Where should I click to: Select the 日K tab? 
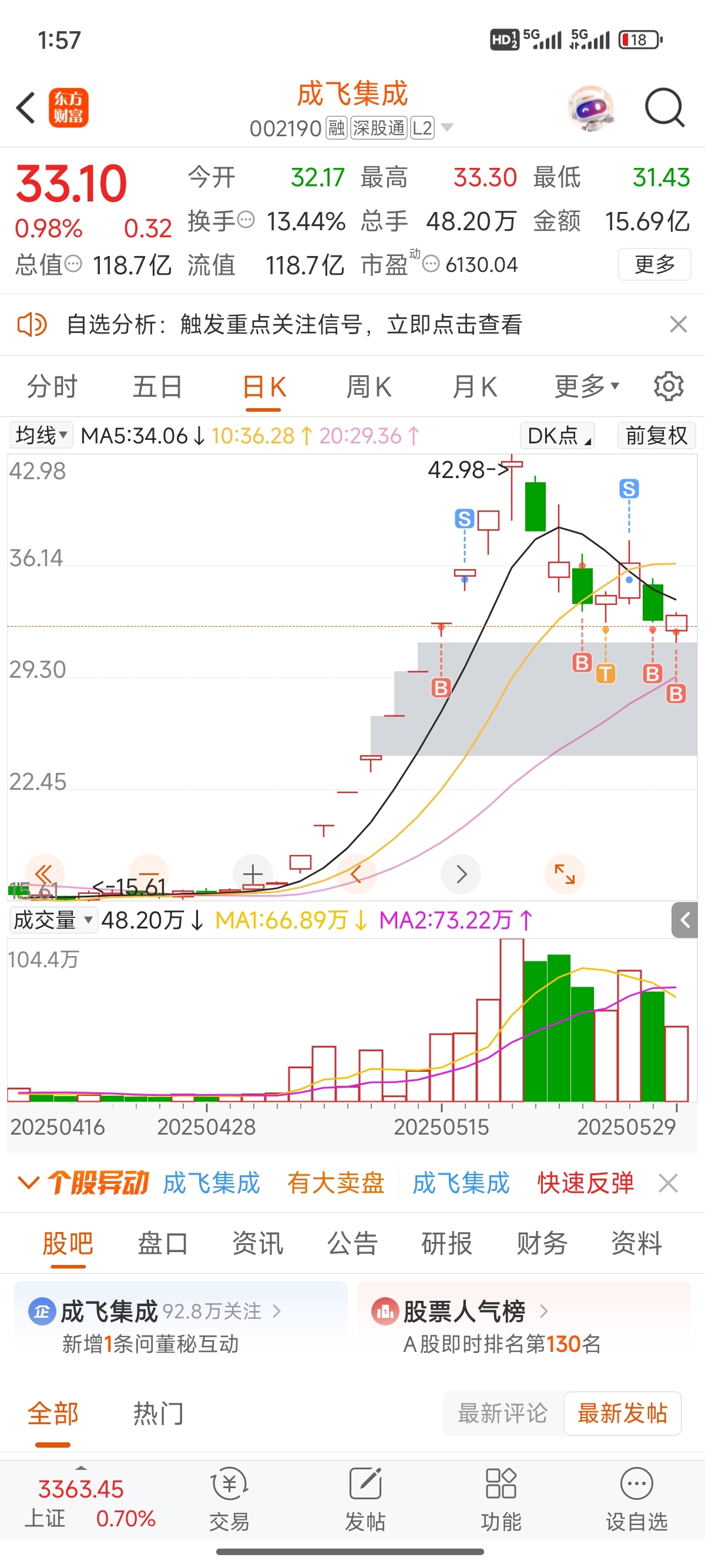coord(264,386)
